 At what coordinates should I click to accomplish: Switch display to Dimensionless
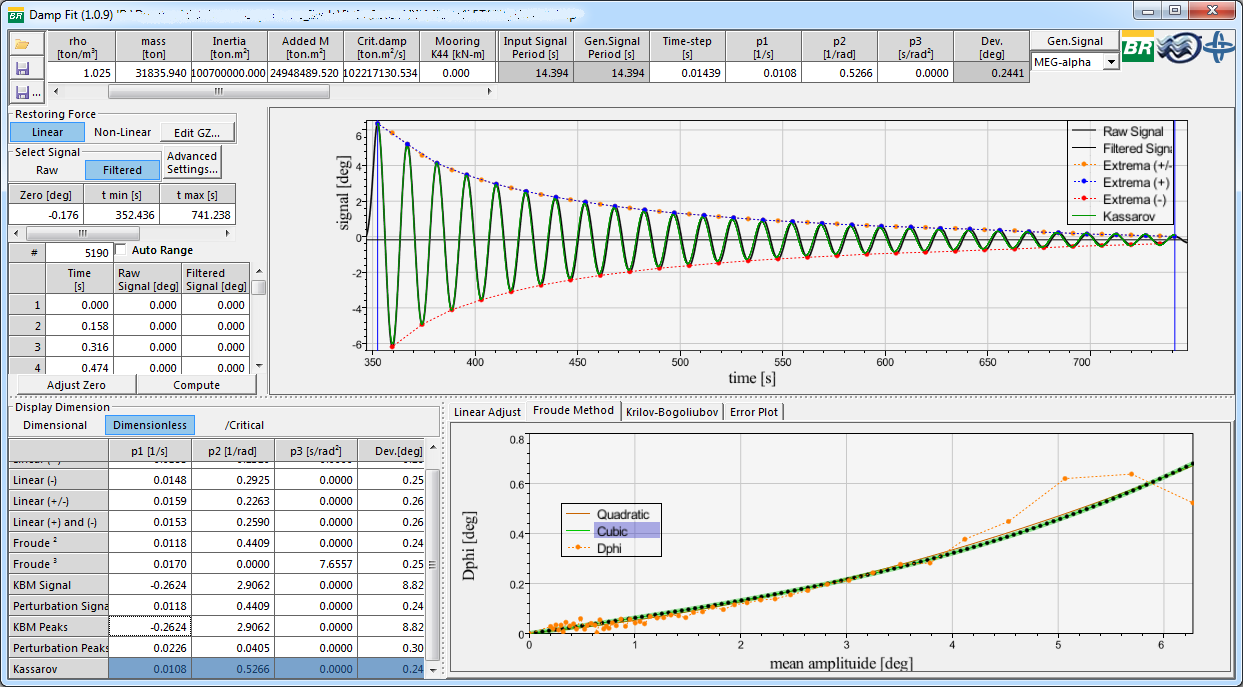(150, 425)
